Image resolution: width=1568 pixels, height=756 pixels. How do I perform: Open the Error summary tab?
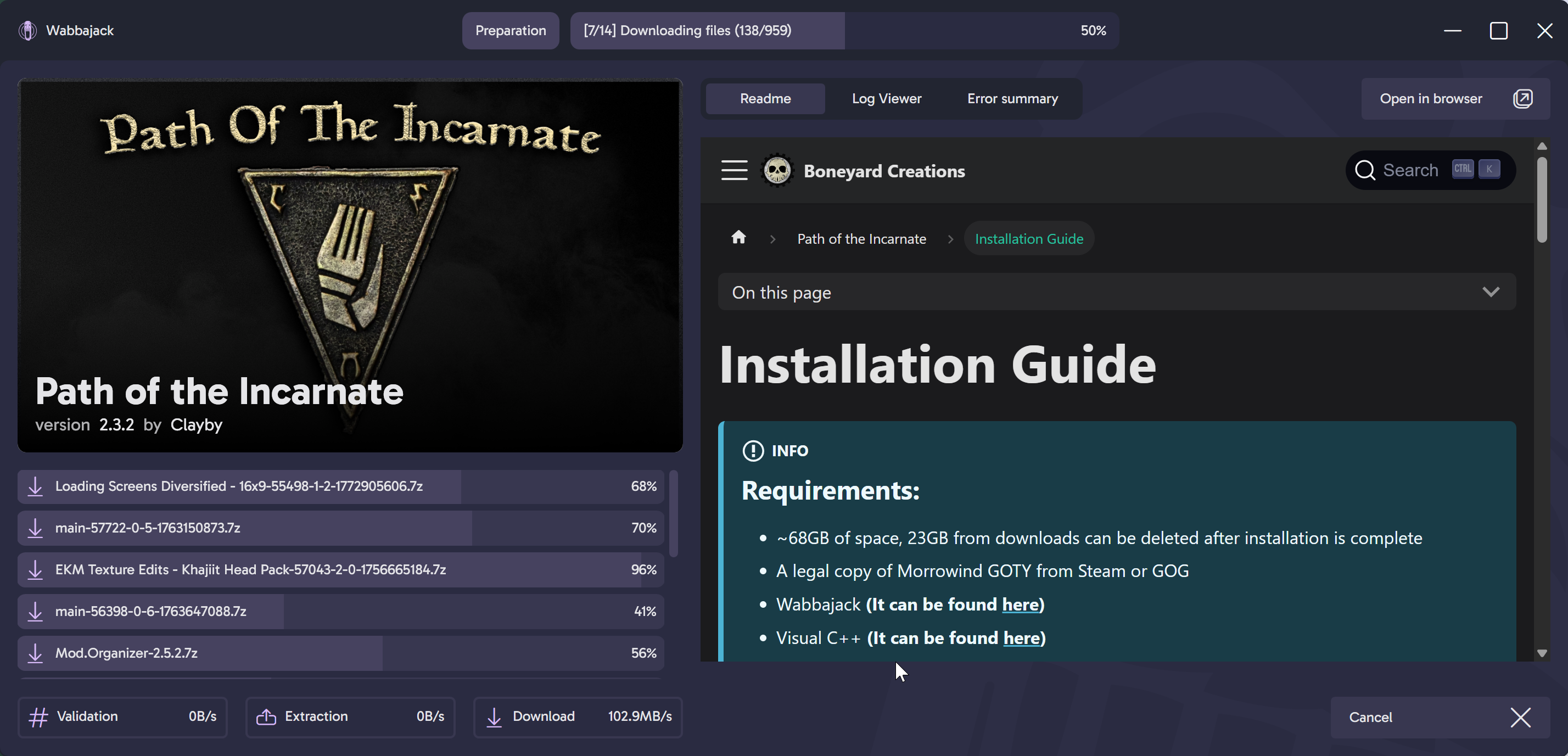click(x=1012, y=99)
